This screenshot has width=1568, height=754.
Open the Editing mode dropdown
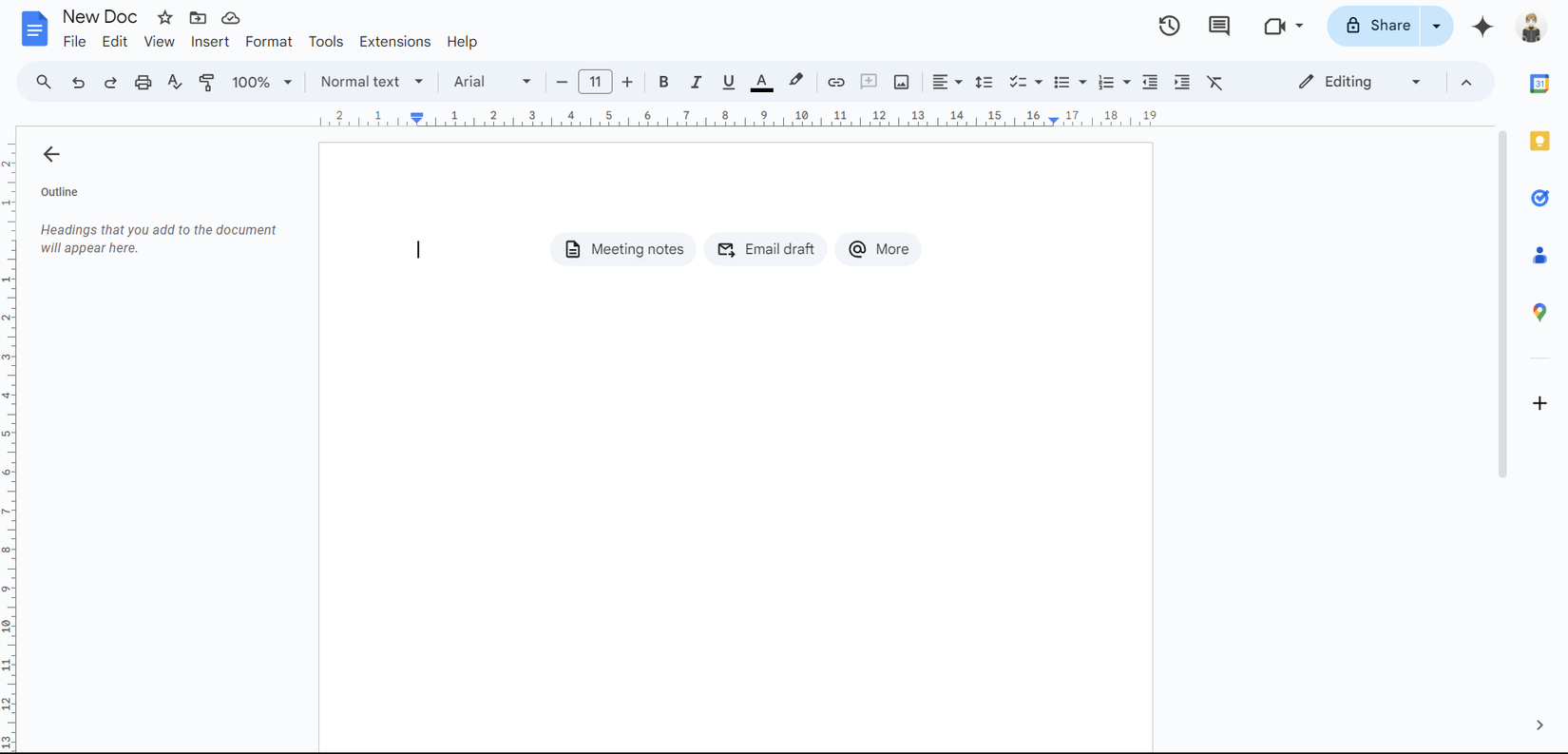pyautogui.click(x=1359, y=82)
